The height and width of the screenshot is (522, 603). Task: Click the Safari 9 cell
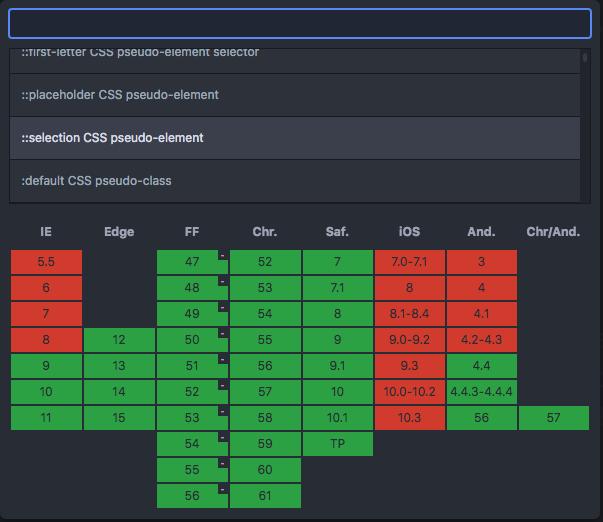(338, 340)
